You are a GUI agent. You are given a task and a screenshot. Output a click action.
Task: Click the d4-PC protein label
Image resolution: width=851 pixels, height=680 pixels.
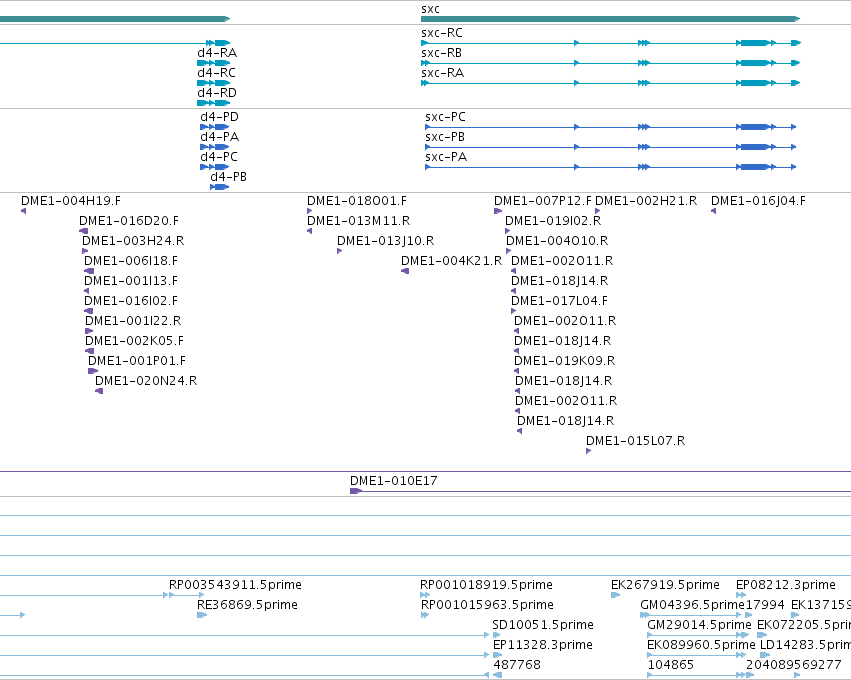(x=219, y=157)
